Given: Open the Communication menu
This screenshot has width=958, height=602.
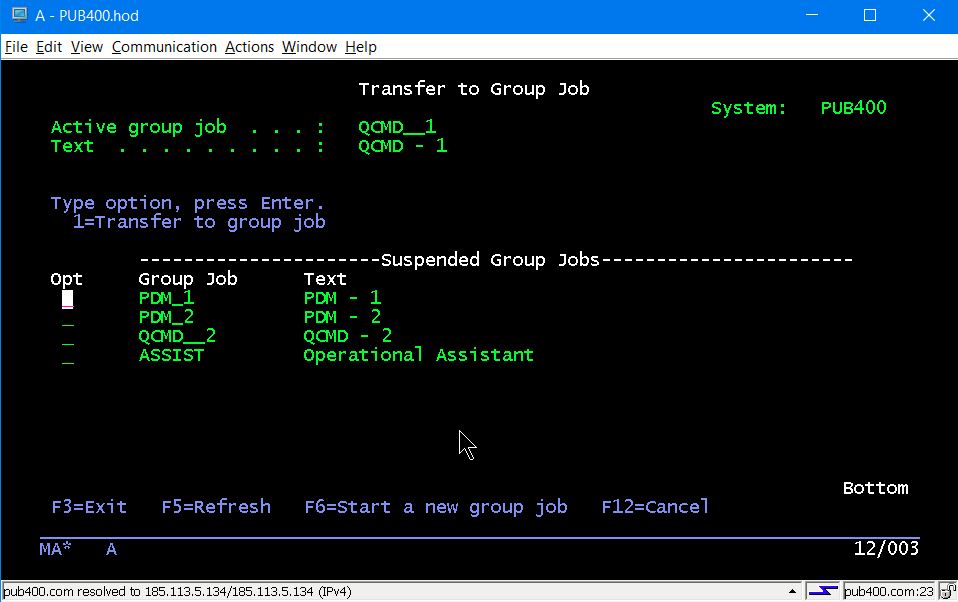Looking at the screenshot, I should (164, 47).
